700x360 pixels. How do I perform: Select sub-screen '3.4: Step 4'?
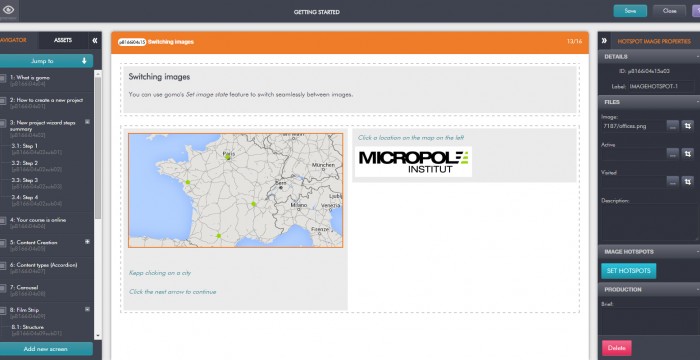click(x=25, y=197)
